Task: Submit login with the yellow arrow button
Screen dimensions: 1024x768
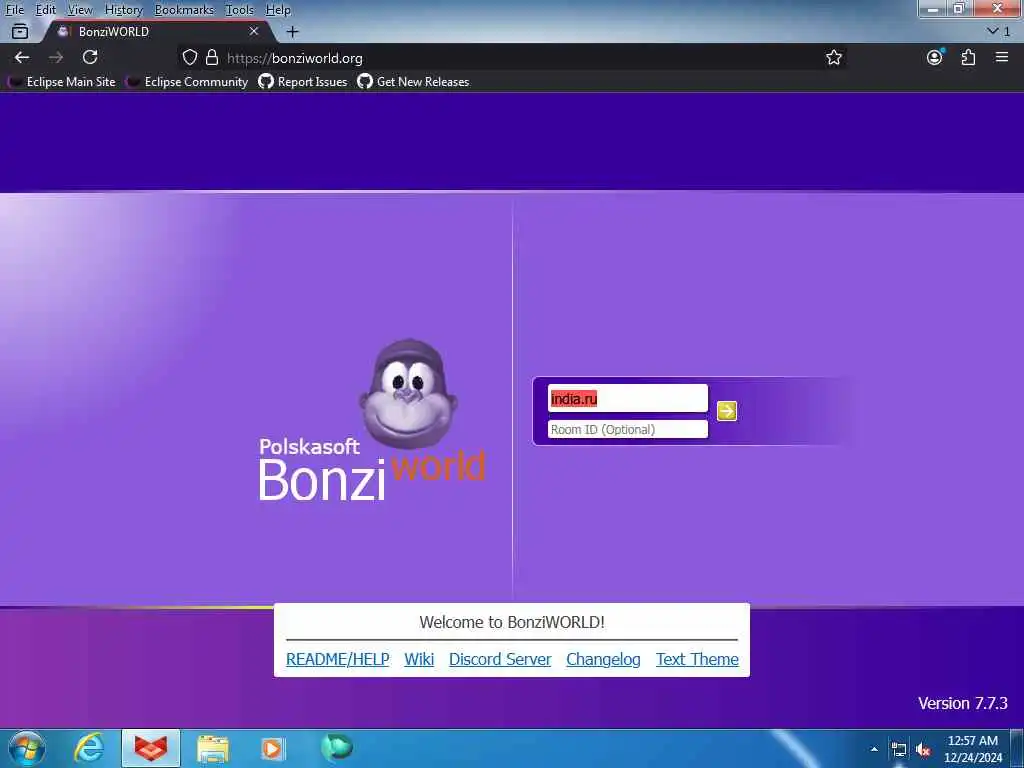Action: coord(726,411)
